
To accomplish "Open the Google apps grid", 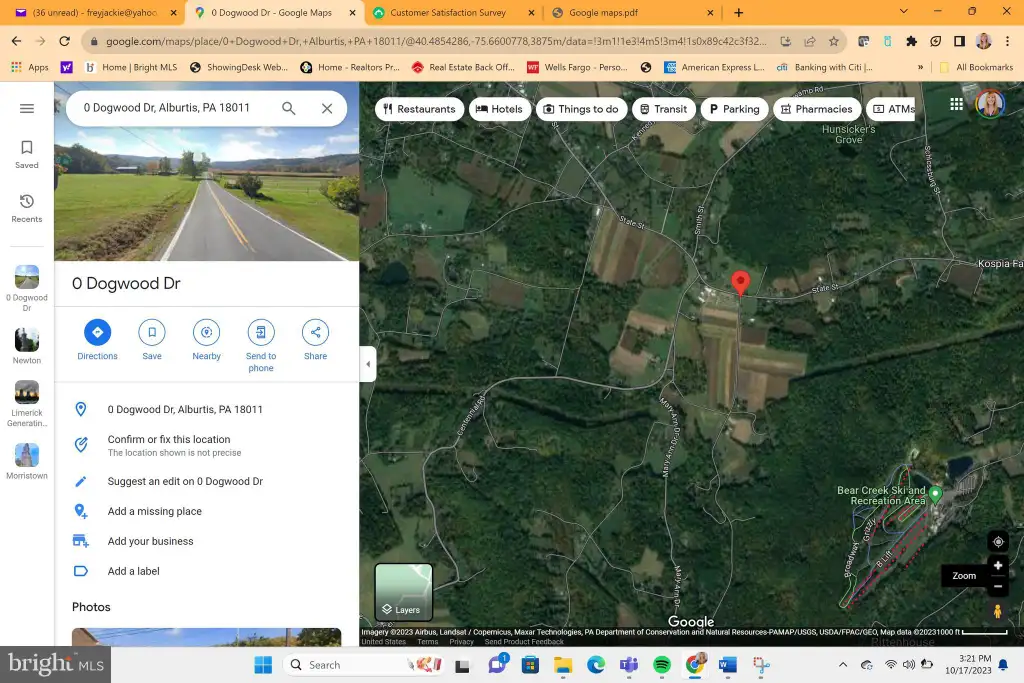I will click(956, 104).
